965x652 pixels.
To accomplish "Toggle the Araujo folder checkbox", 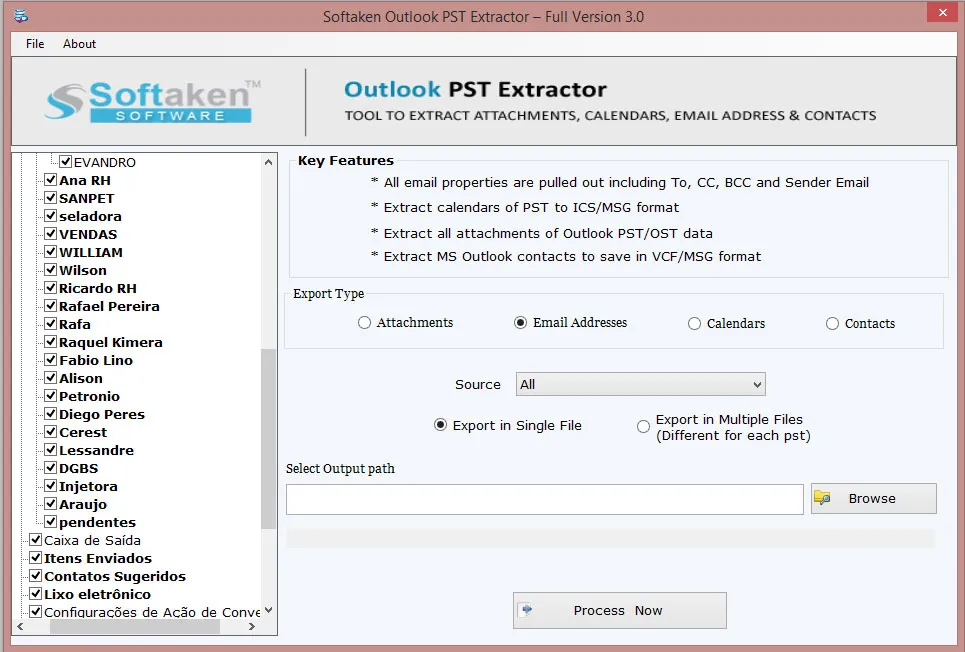I will (51, 504).
